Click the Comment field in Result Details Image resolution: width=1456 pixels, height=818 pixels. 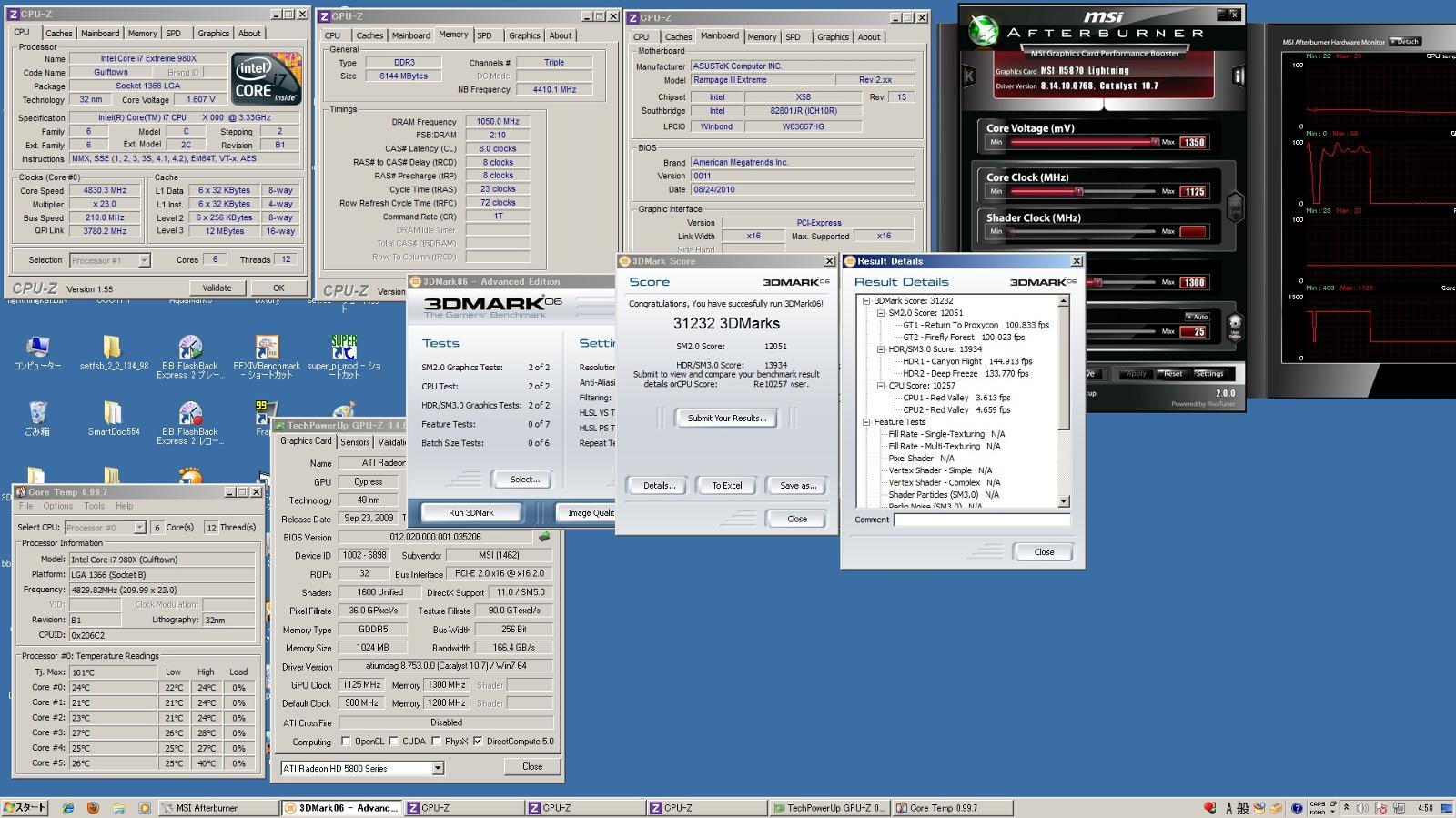click(x=981, y=520)
